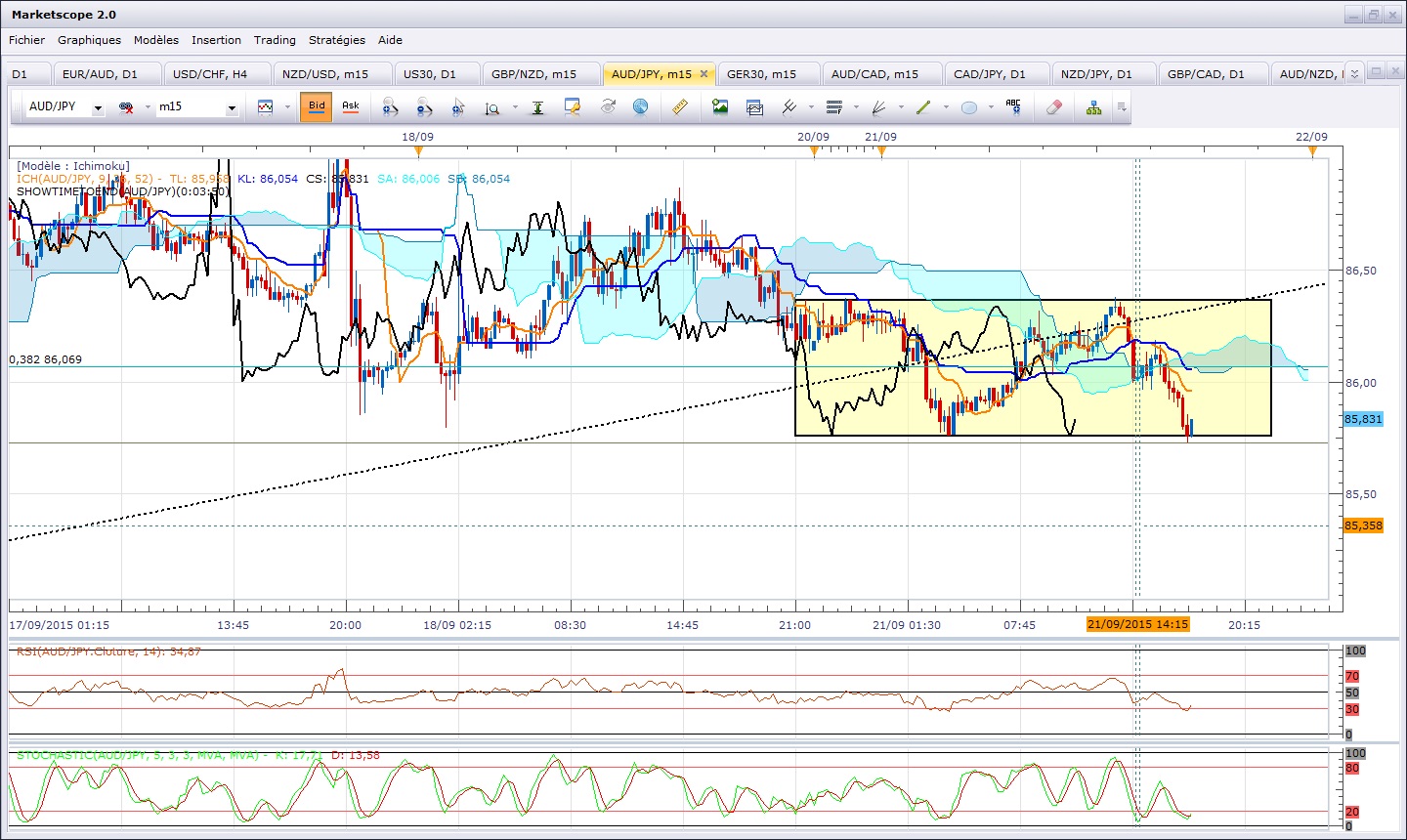Open the AUD/JPY symbol dropdown
The width and height of the screenshot is (1407, 840).
point(98,108)
